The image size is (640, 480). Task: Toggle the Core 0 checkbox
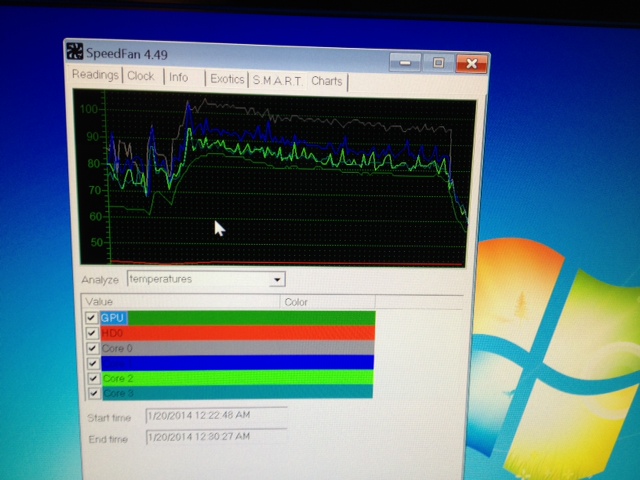[93, 348]
